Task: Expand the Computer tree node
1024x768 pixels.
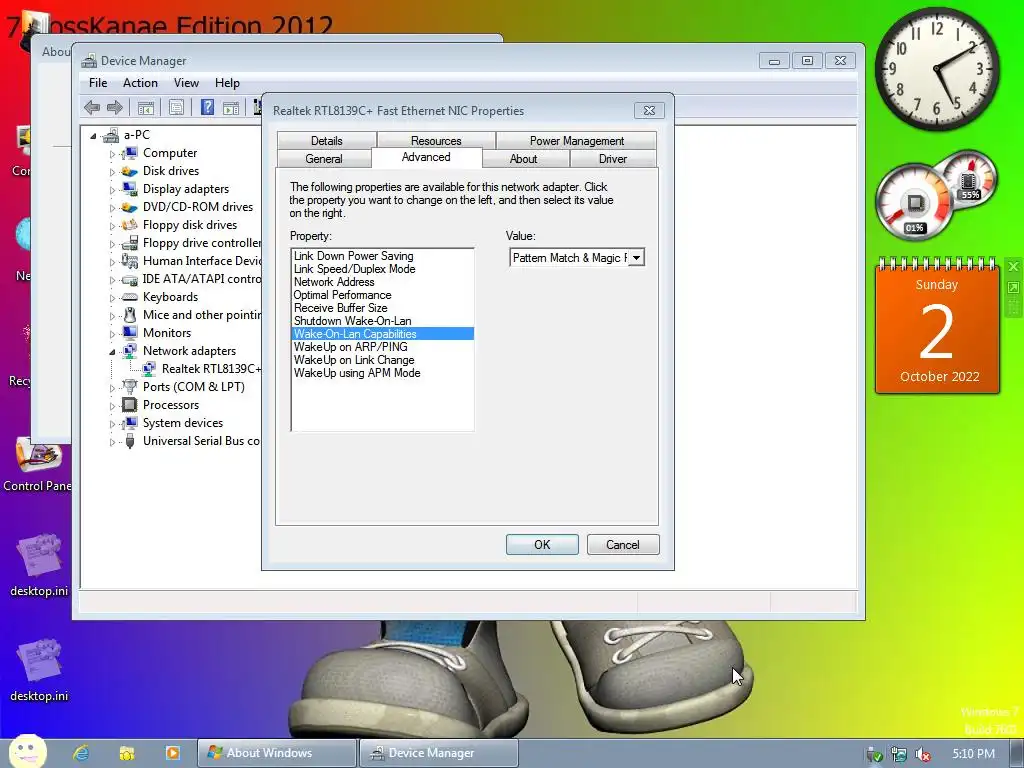Action: pyautogui.click(x=112, y=154)
